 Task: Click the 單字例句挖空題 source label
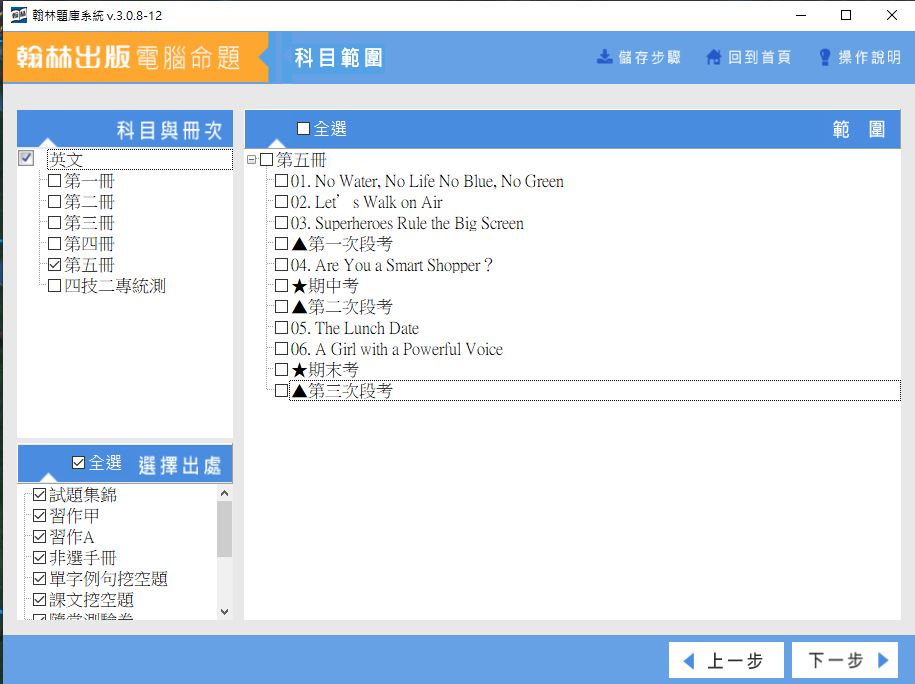(109, 579)
